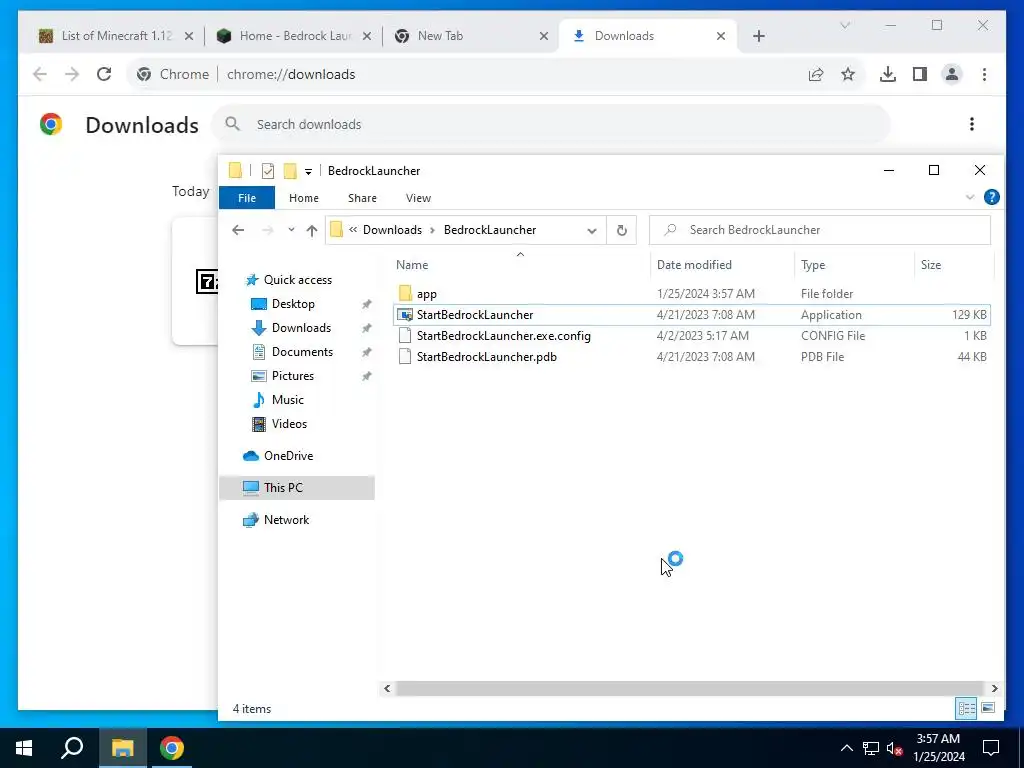
Task: Open Explorer Share ribbon tab
Action: 362,198
